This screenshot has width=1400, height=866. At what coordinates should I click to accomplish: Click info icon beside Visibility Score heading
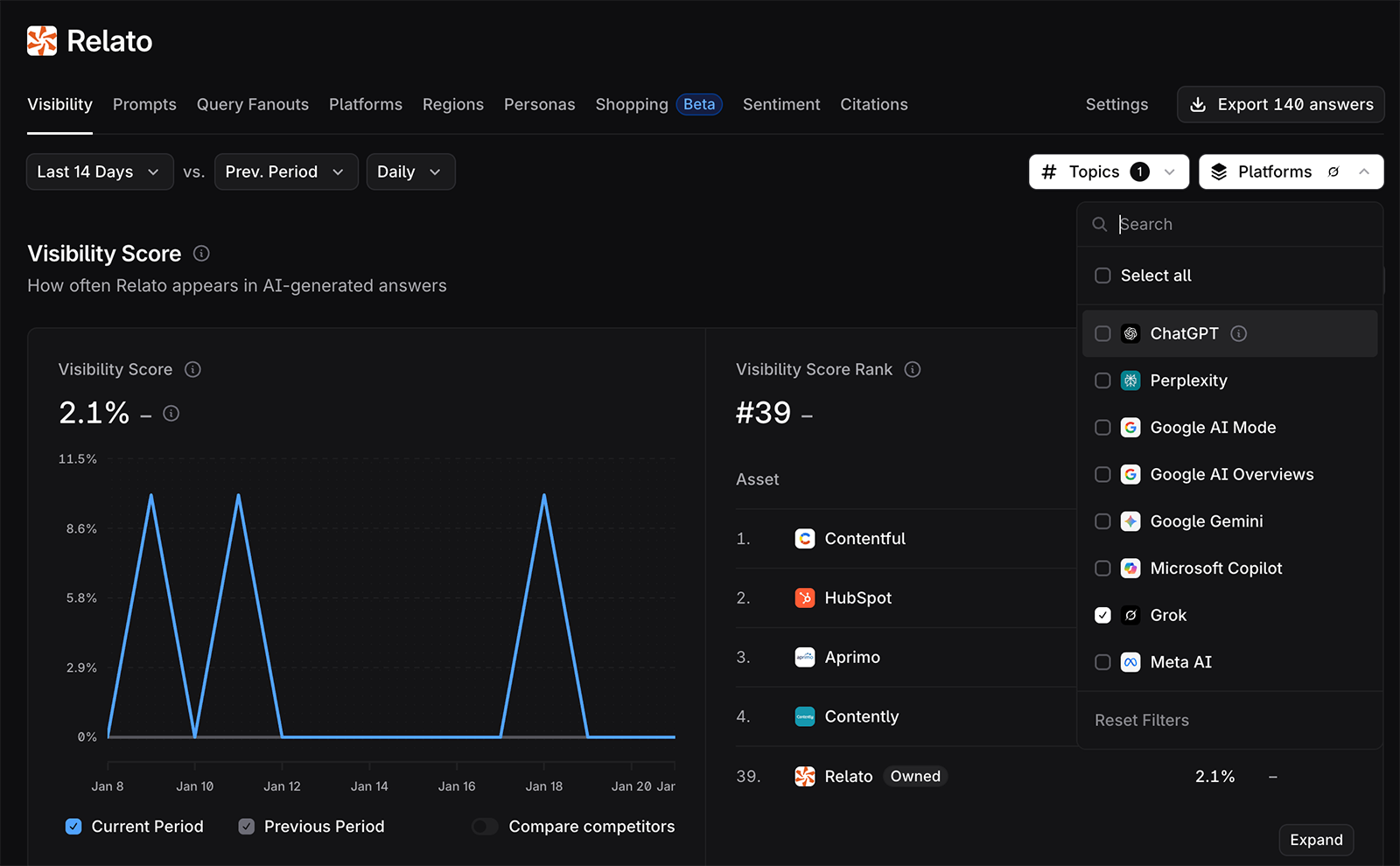click(x=201, y=254)
